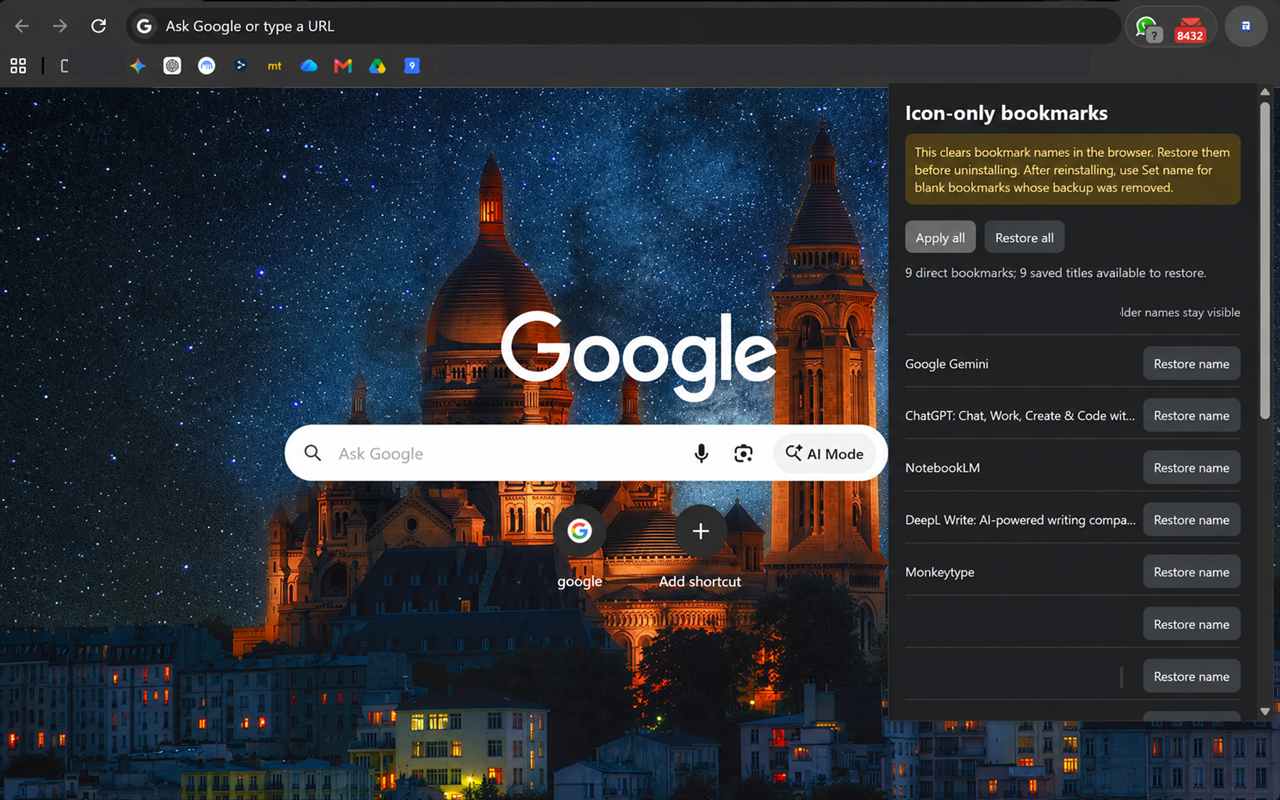This screenshot has width=1280, height=800.
Task: Reload the current page
Action: tap(98, 26)
